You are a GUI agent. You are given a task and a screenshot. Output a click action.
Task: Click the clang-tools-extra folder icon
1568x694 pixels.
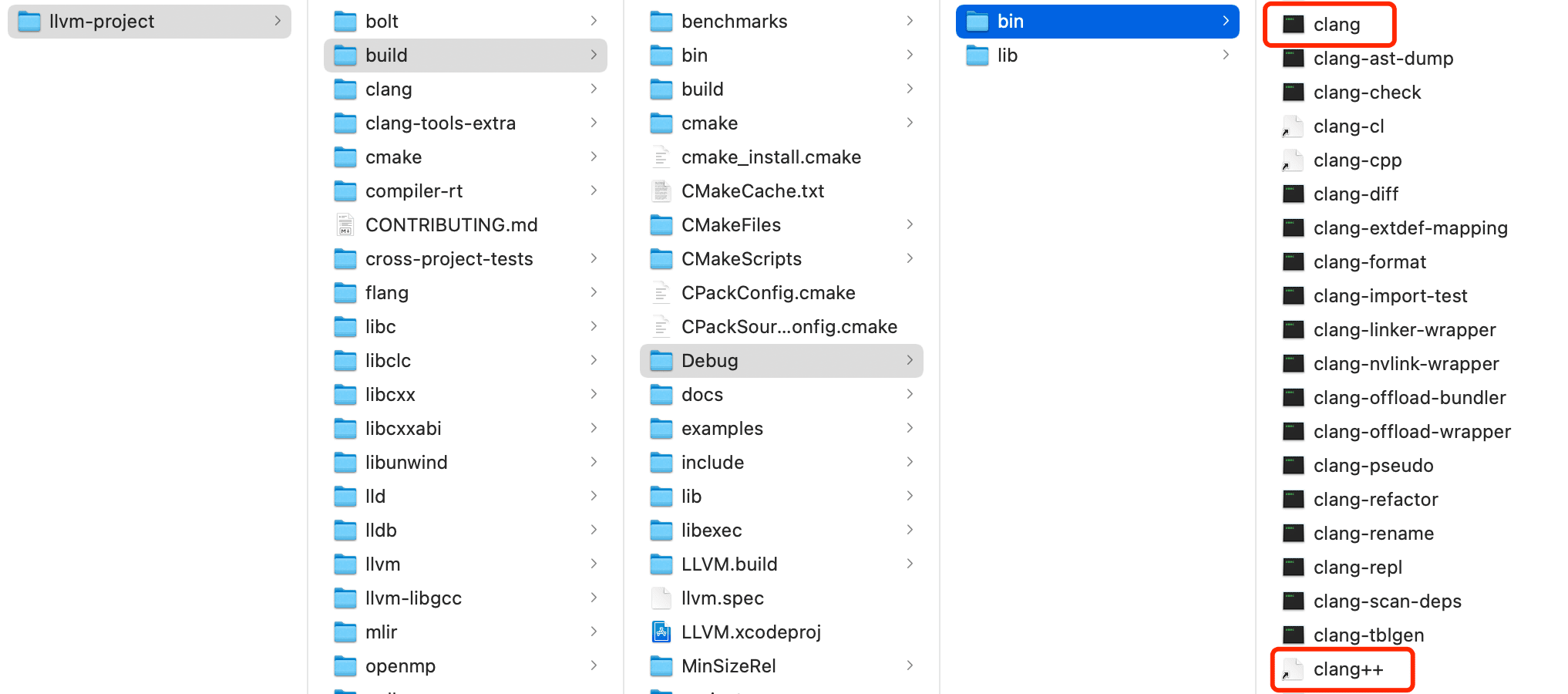tap(345, 123)
